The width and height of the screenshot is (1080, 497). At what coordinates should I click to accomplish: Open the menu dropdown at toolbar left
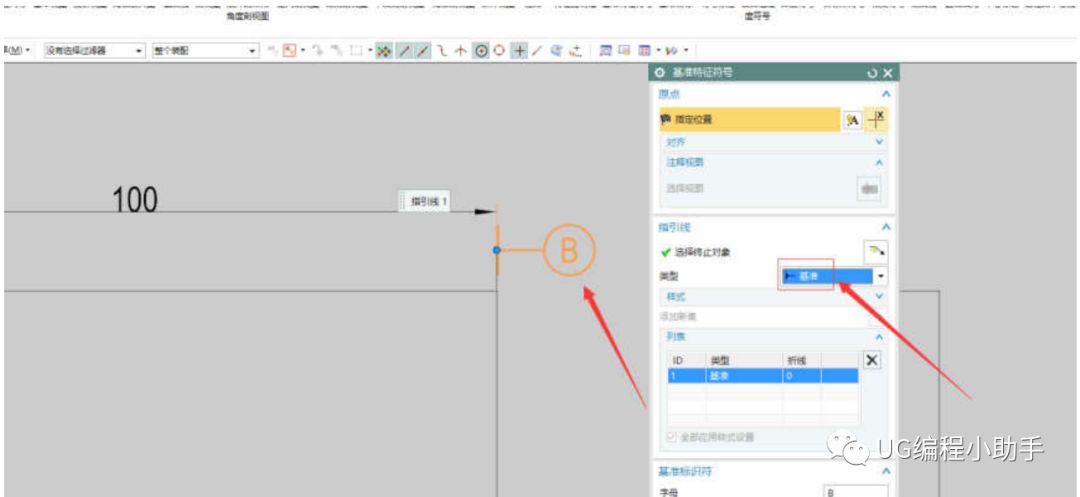coord(16,50)
